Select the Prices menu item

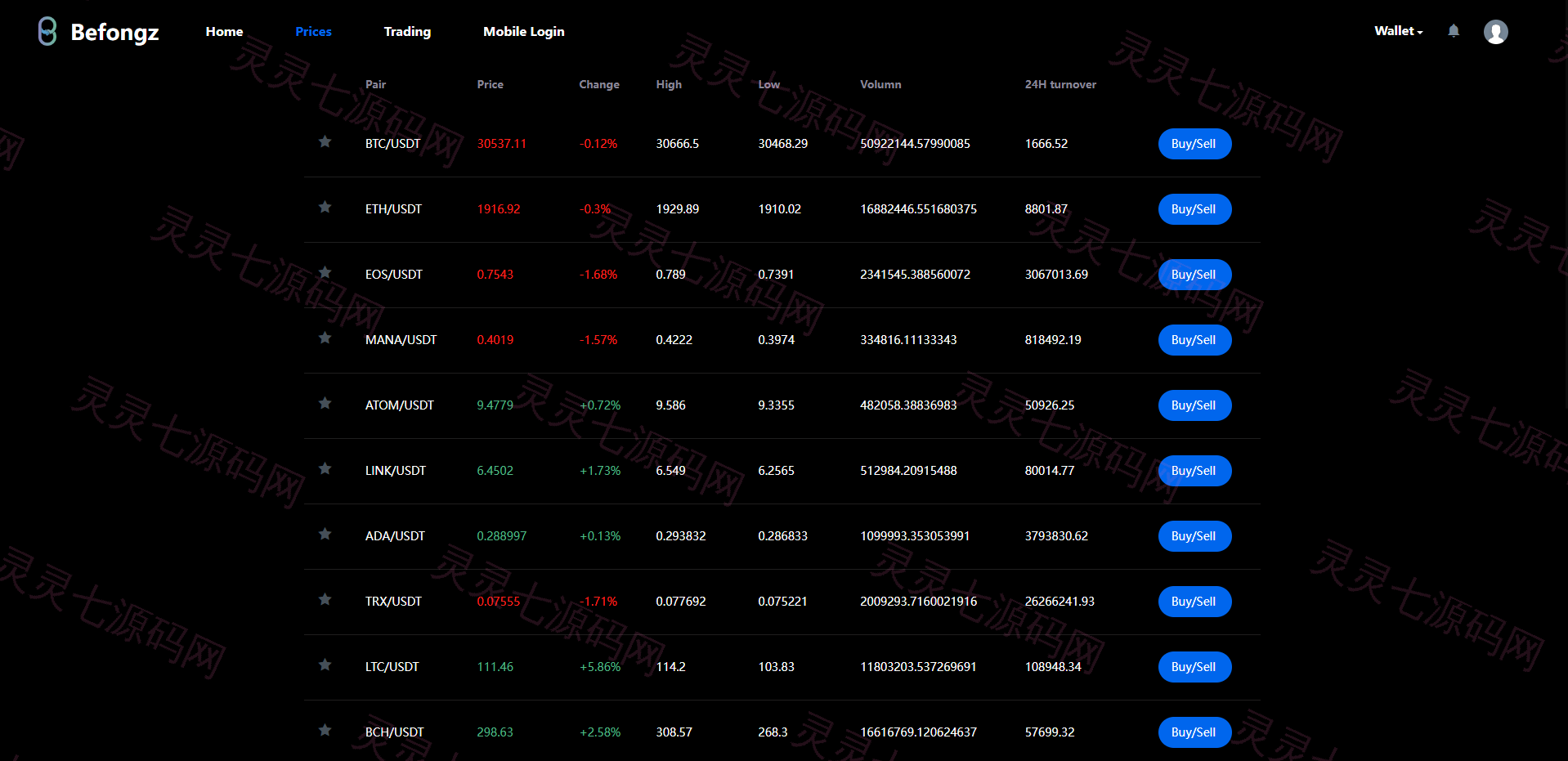[x=313, y=32]
